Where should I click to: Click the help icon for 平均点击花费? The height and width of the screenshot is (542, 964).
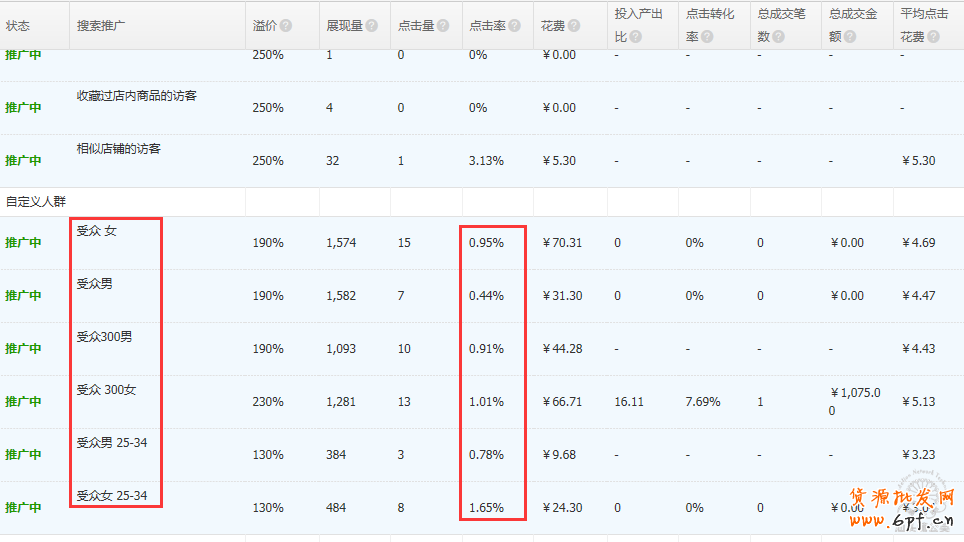(933, 37)
